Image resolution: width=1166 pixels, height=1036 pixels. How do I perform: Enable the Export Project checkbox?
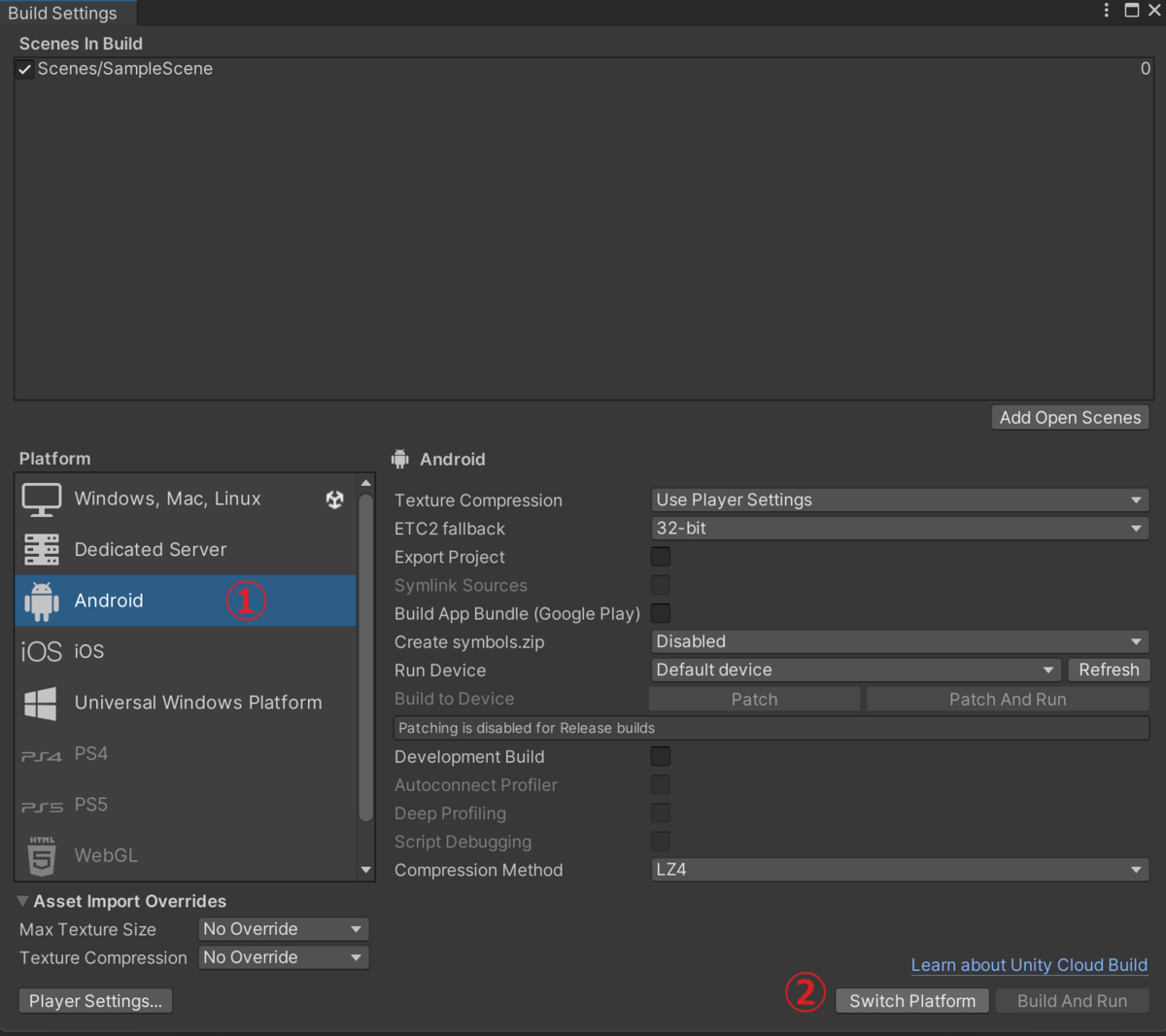click(x=661, y=557)
